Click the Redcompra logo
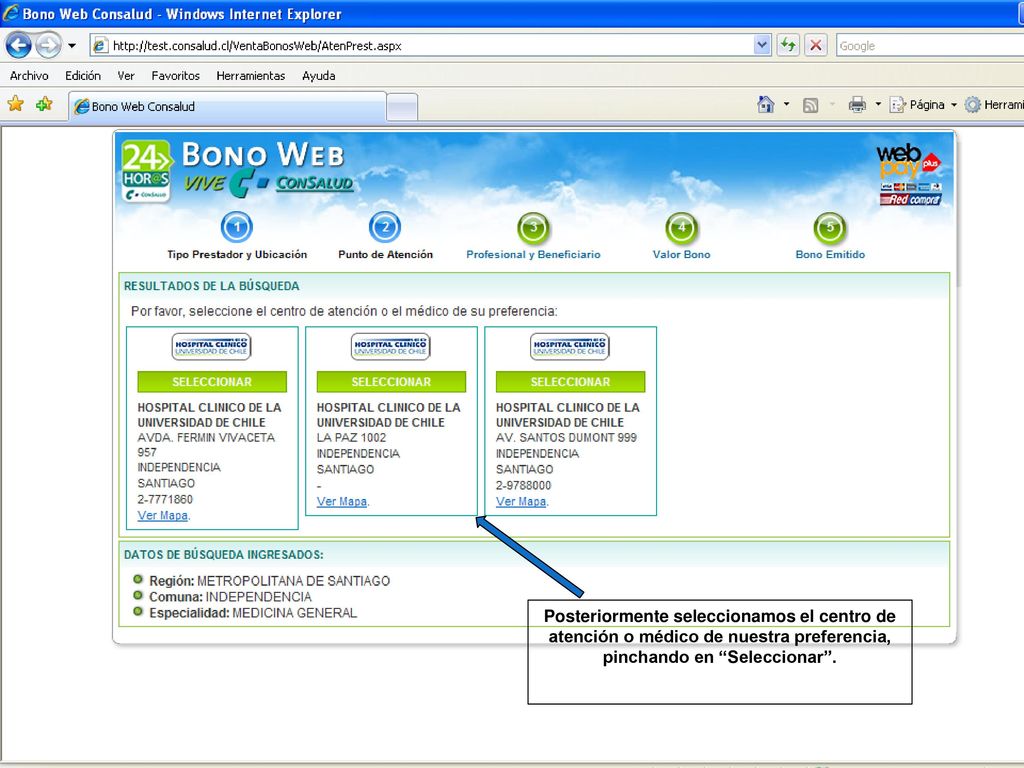Screen dimensions: 1024x768 click(910, 199)
